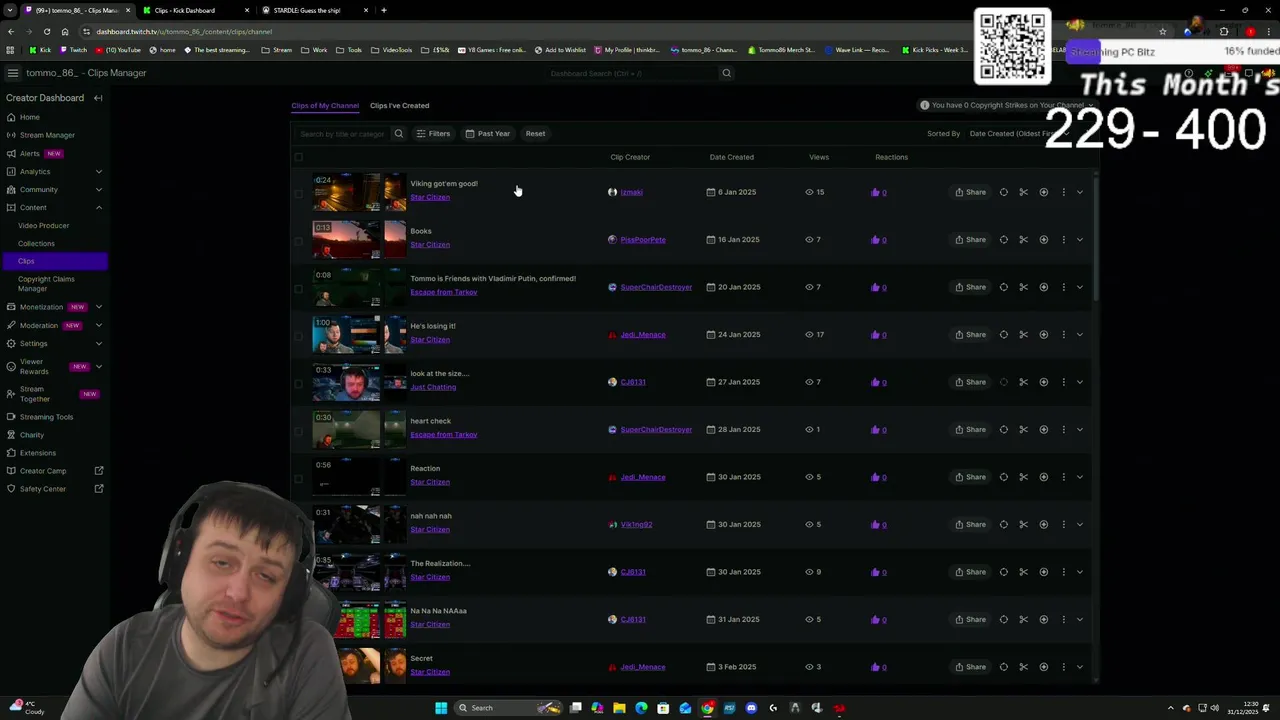Click the magnifier icon in clip search box
Screen dimensions: 1280x720
(x=398, y=134)
